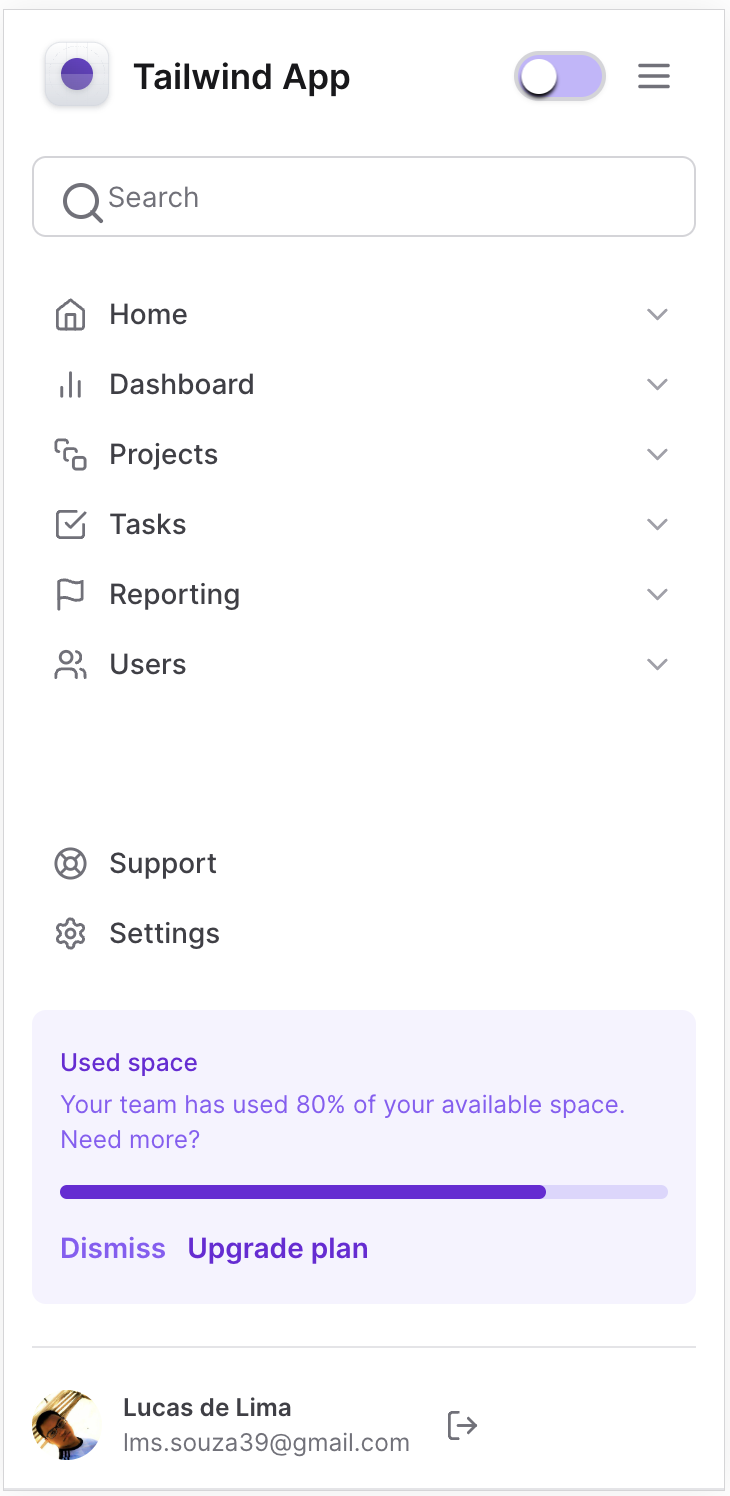This screenshot has width=730, height=1496.
Task: Click the Reporting flag icon
Action: pos(70,595)
